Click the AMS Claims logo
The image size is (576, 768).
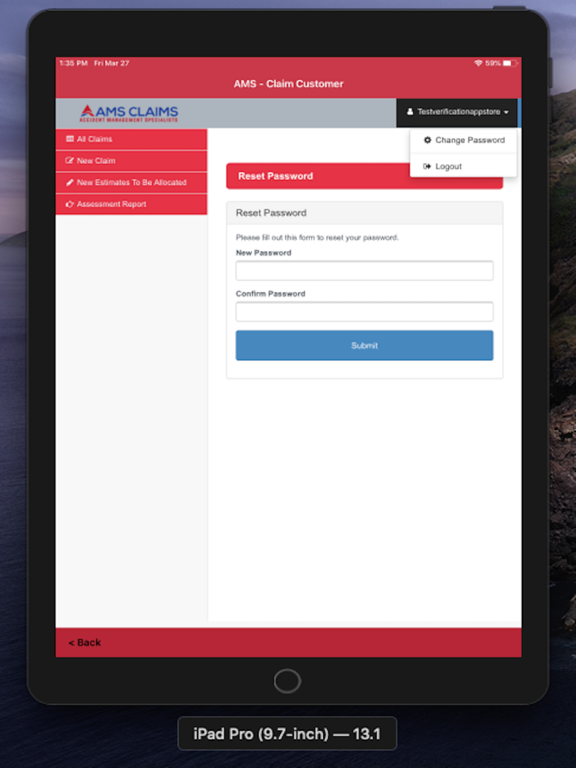(x=129, y=113)
